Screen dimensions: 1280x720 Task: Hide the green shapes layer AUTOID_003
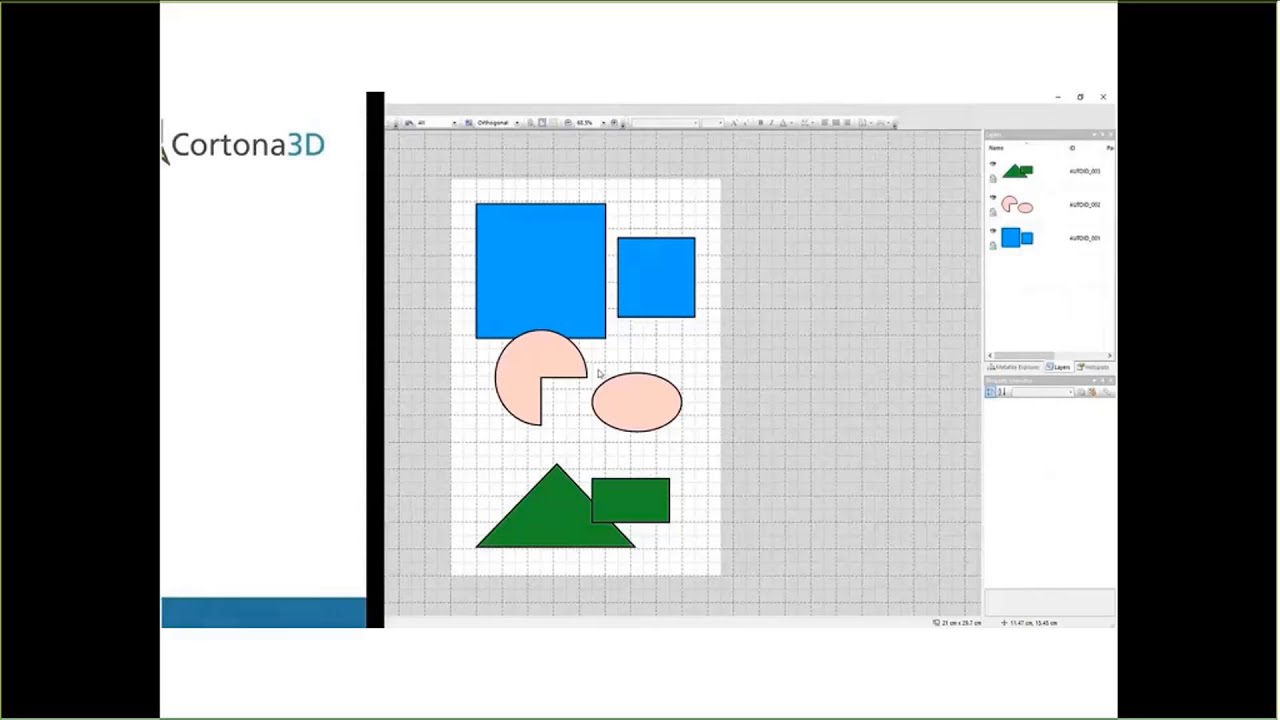tap(993, 164)
